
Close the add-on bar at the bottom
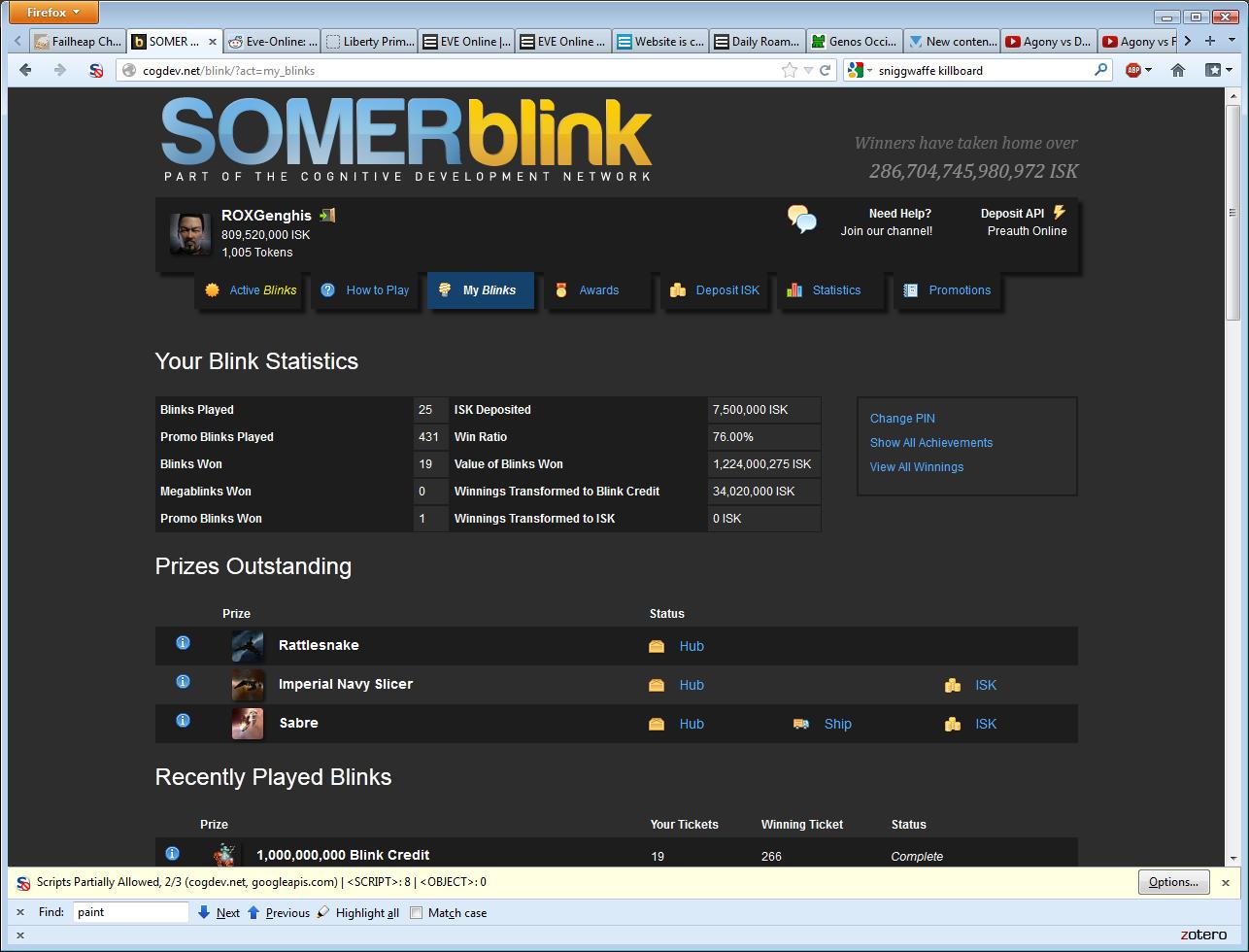20,935
